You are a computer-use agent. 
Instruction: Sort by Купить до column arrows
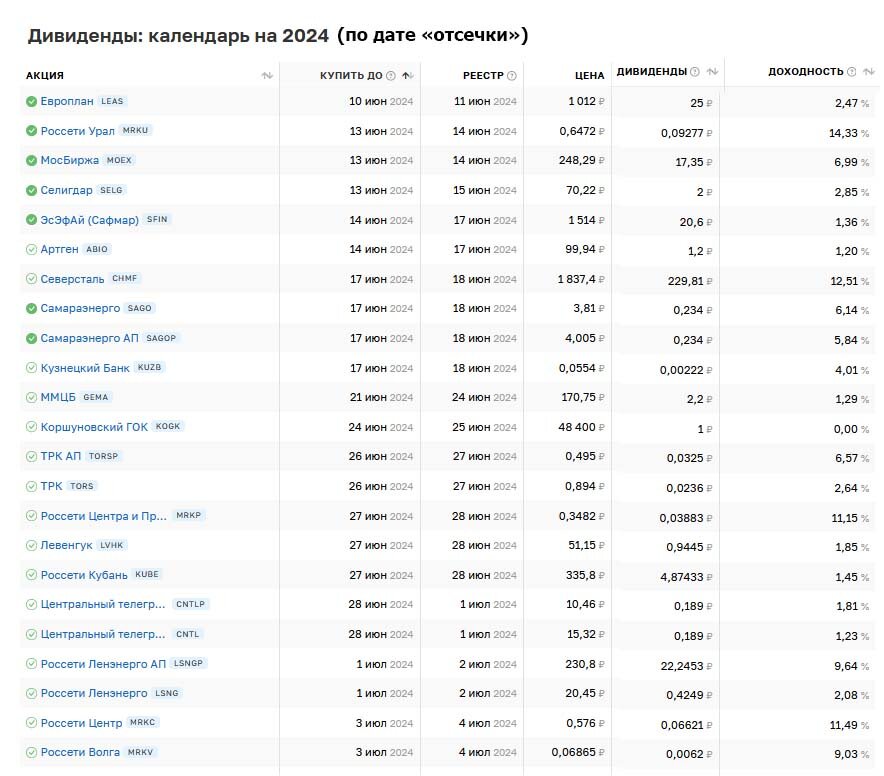click(408, 76)
